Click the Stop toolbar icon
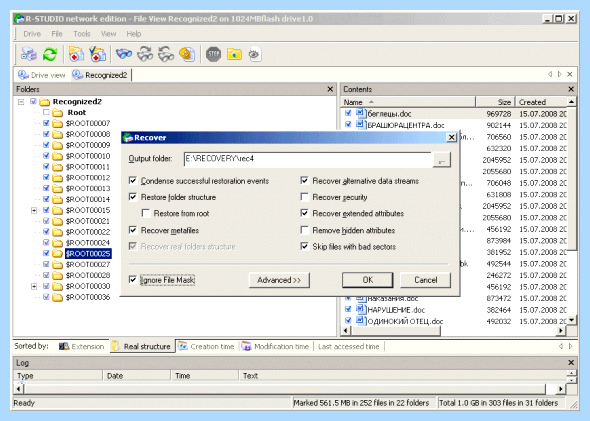This screenshot has height=421, width=590. (x=213, y=55)
